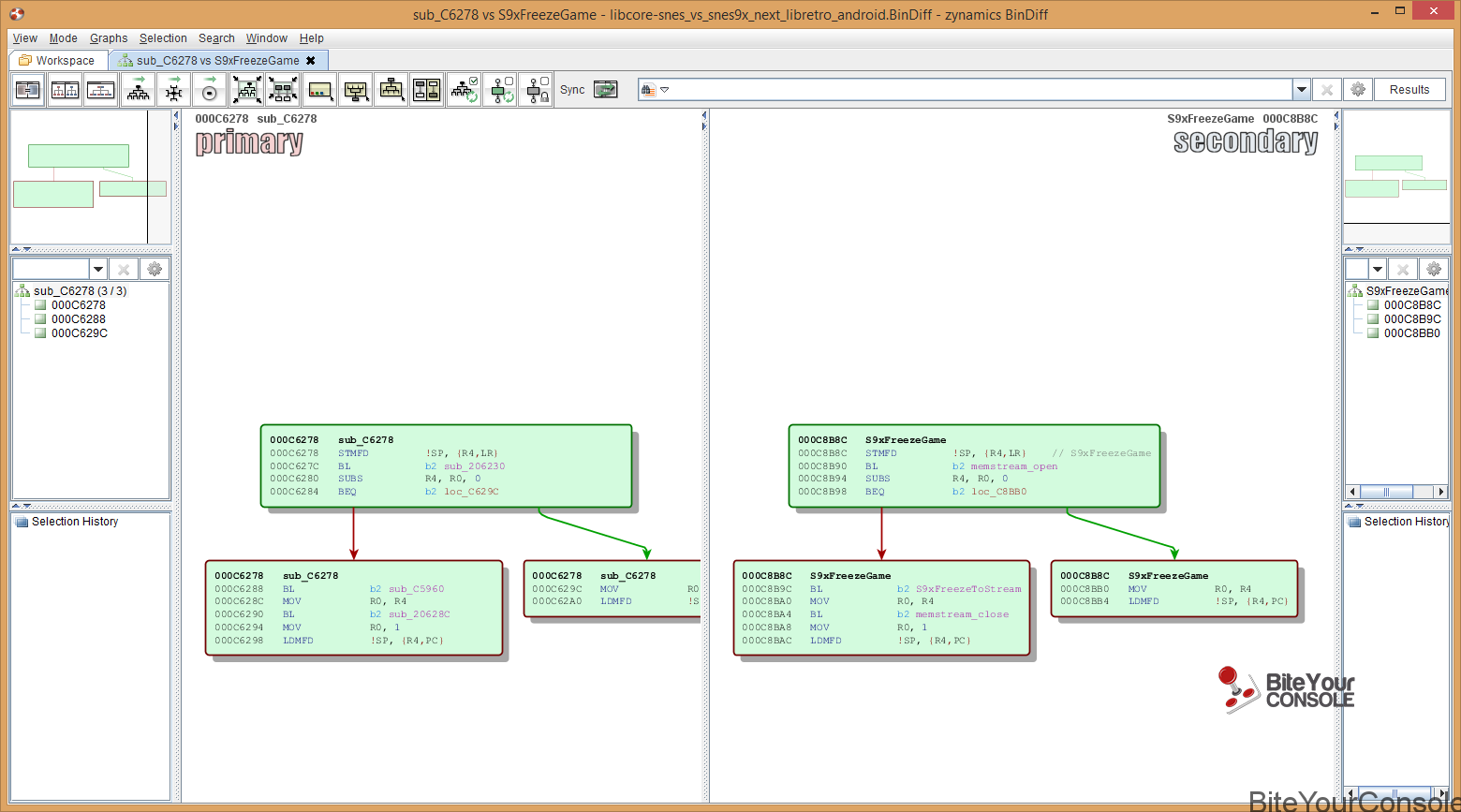Toggle the green node proximity refresh icon
Screen dimensions: 1461x812
pyautogui.click(x=500, y=90)
